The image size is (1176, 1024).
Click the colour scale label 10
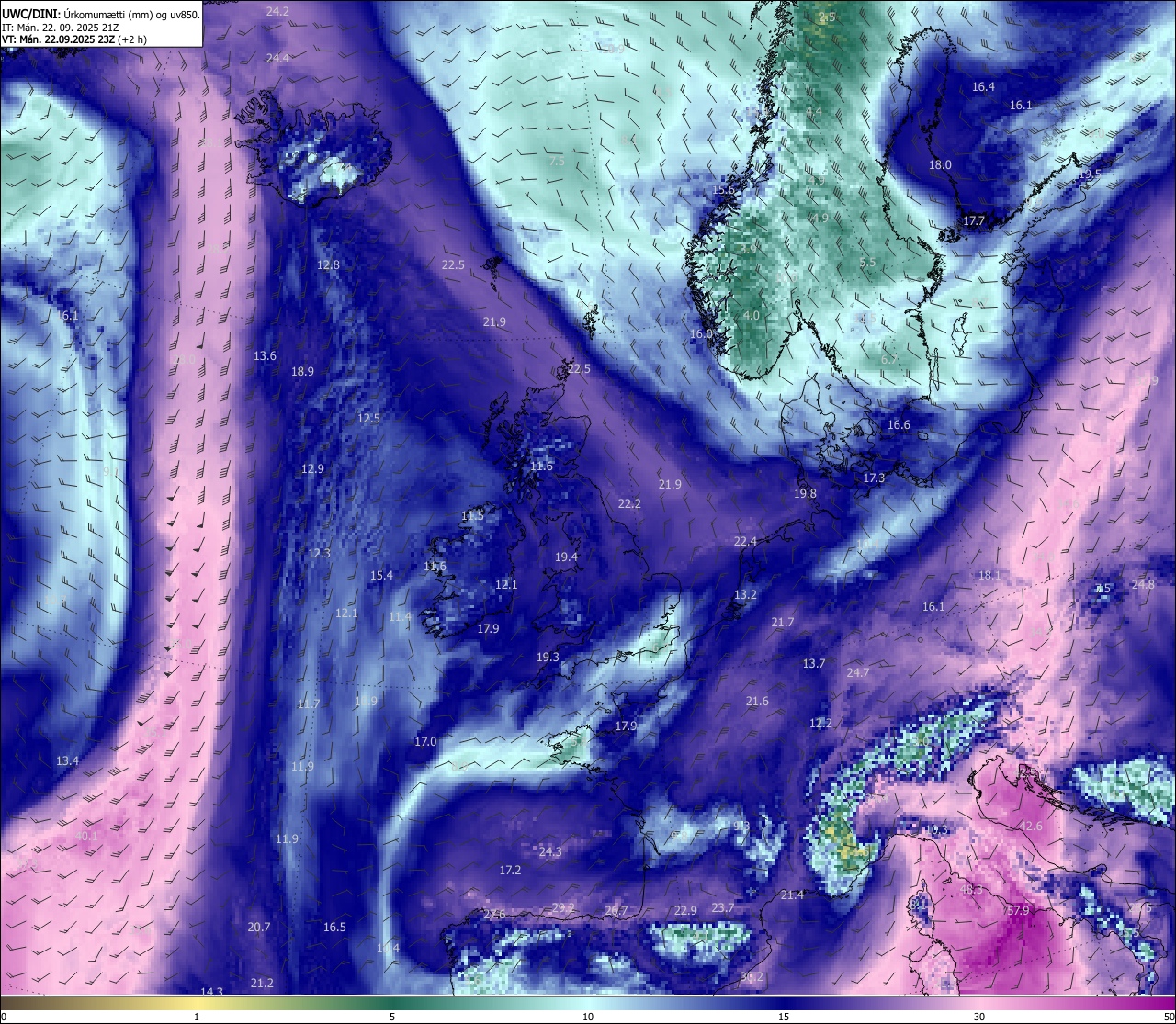pos(588,1017)
